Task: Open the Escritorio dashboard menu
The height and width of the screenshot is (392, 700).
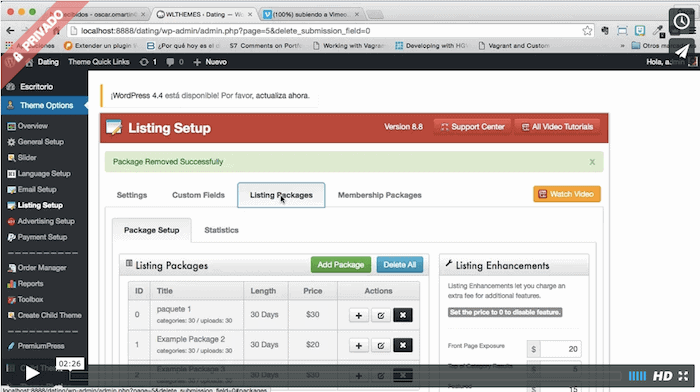Action: [x=36, y=87]
